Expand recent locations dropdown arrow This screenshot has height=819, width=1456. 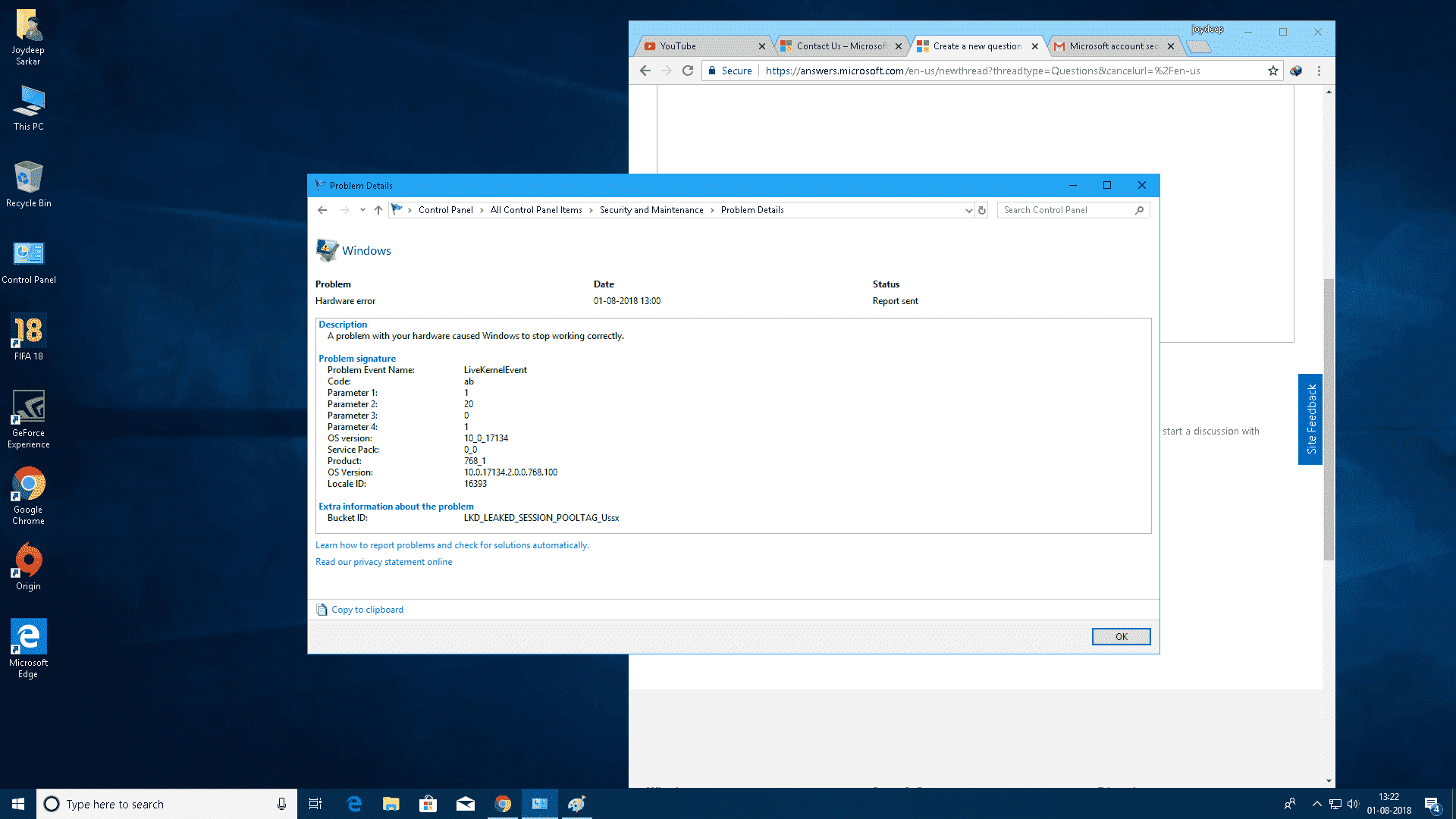[x=362, y=210]
